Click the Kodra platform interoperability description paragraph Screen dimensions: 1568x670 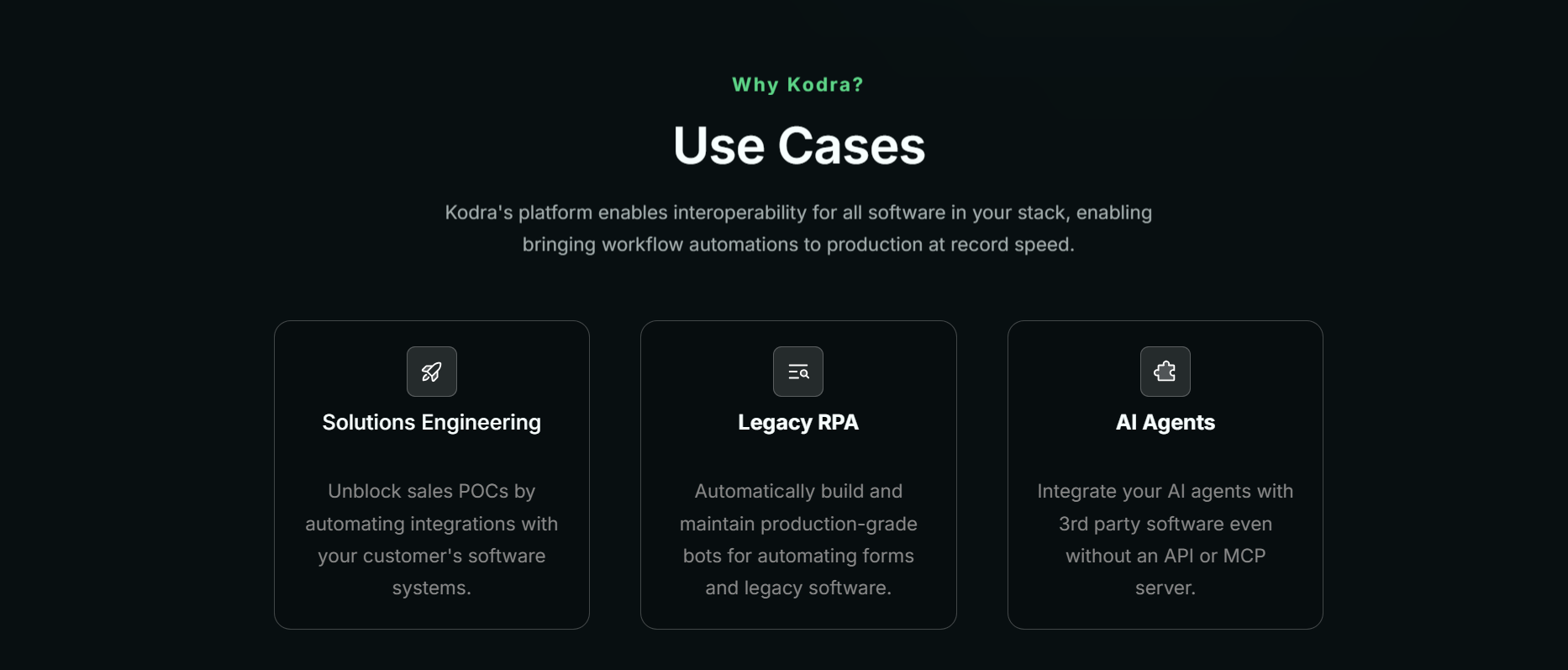798,229
